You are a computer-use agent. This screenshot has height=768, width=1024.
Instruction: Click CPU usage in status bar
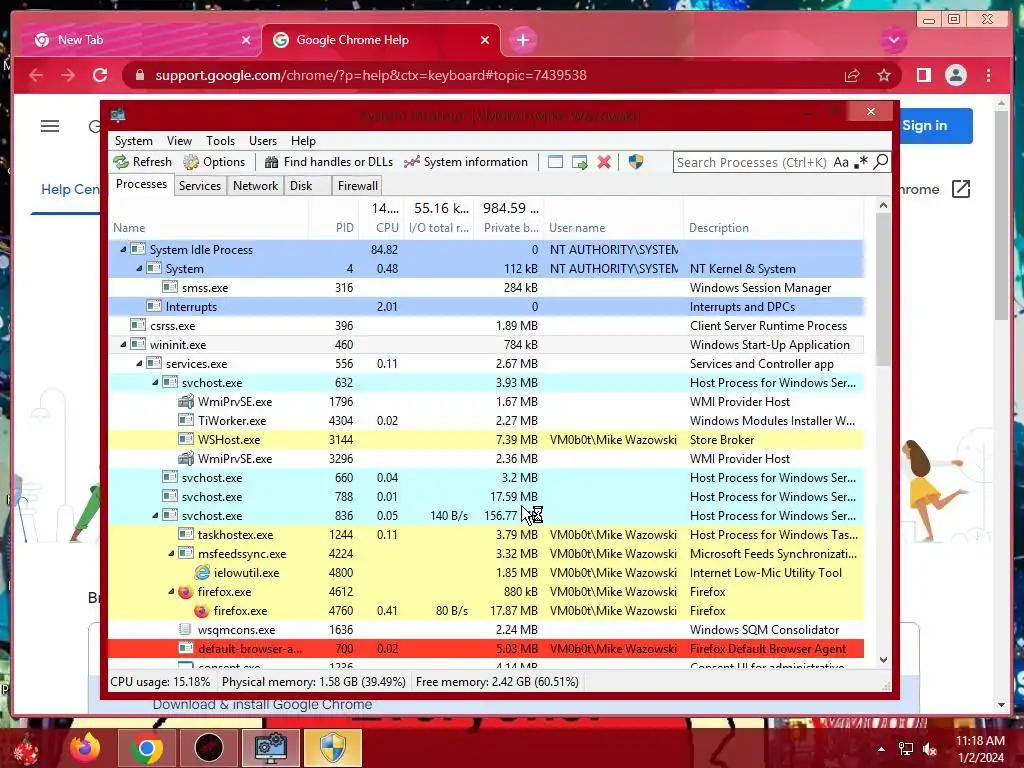tap(160, 682)
